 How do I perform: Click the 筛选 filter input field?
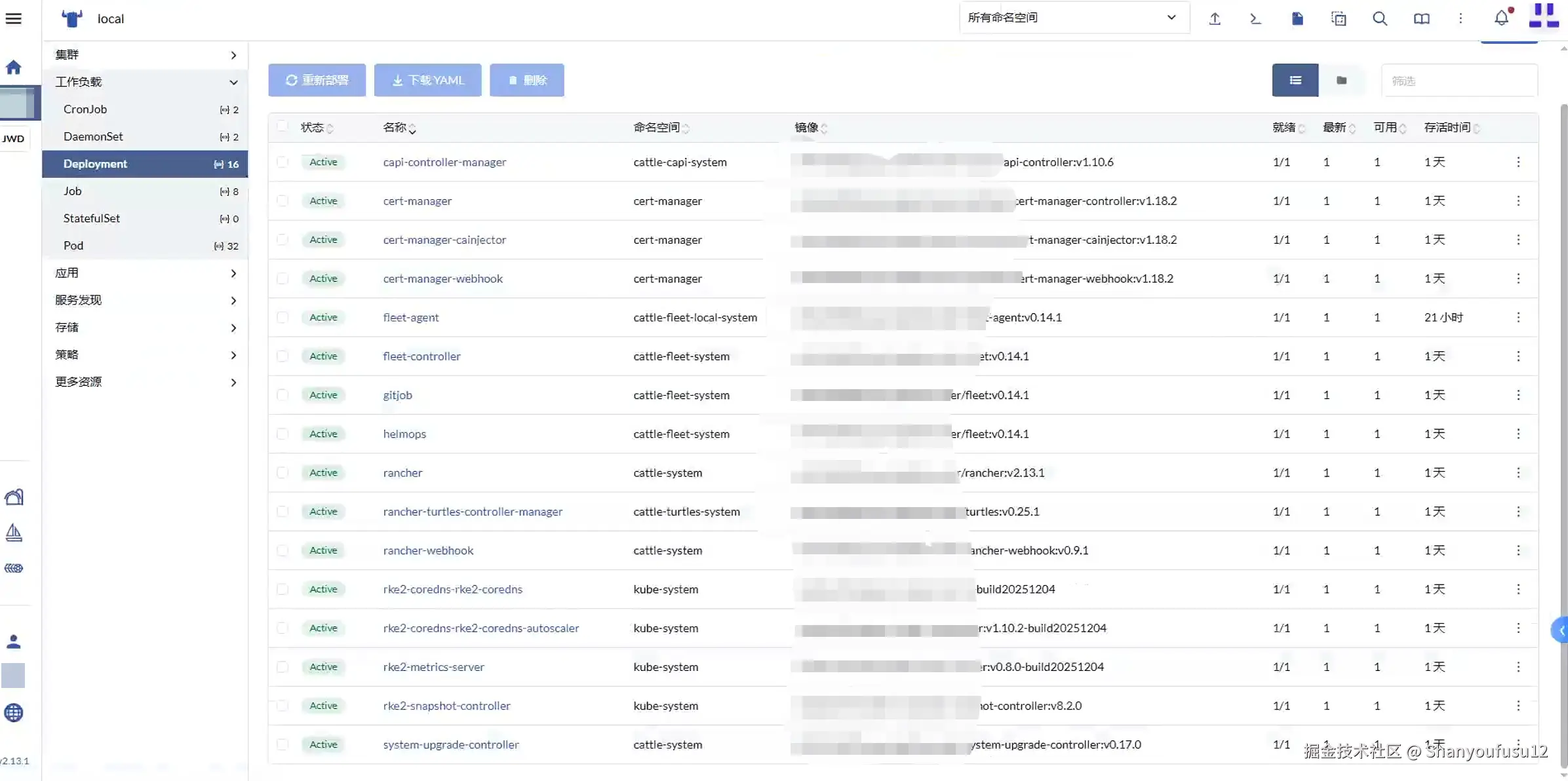click(1459, 81)
